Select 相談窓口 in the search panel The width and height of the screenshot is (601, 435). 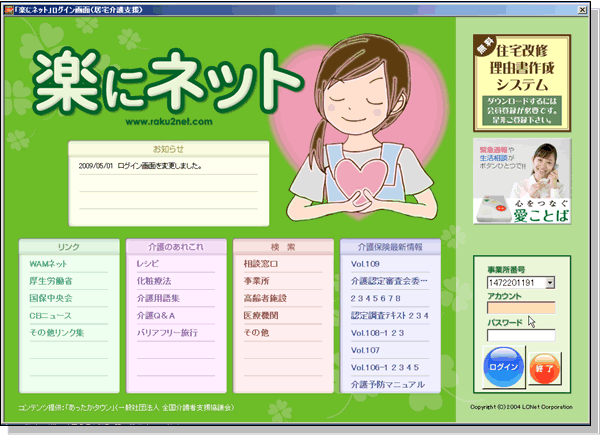[x=261, y=264]
